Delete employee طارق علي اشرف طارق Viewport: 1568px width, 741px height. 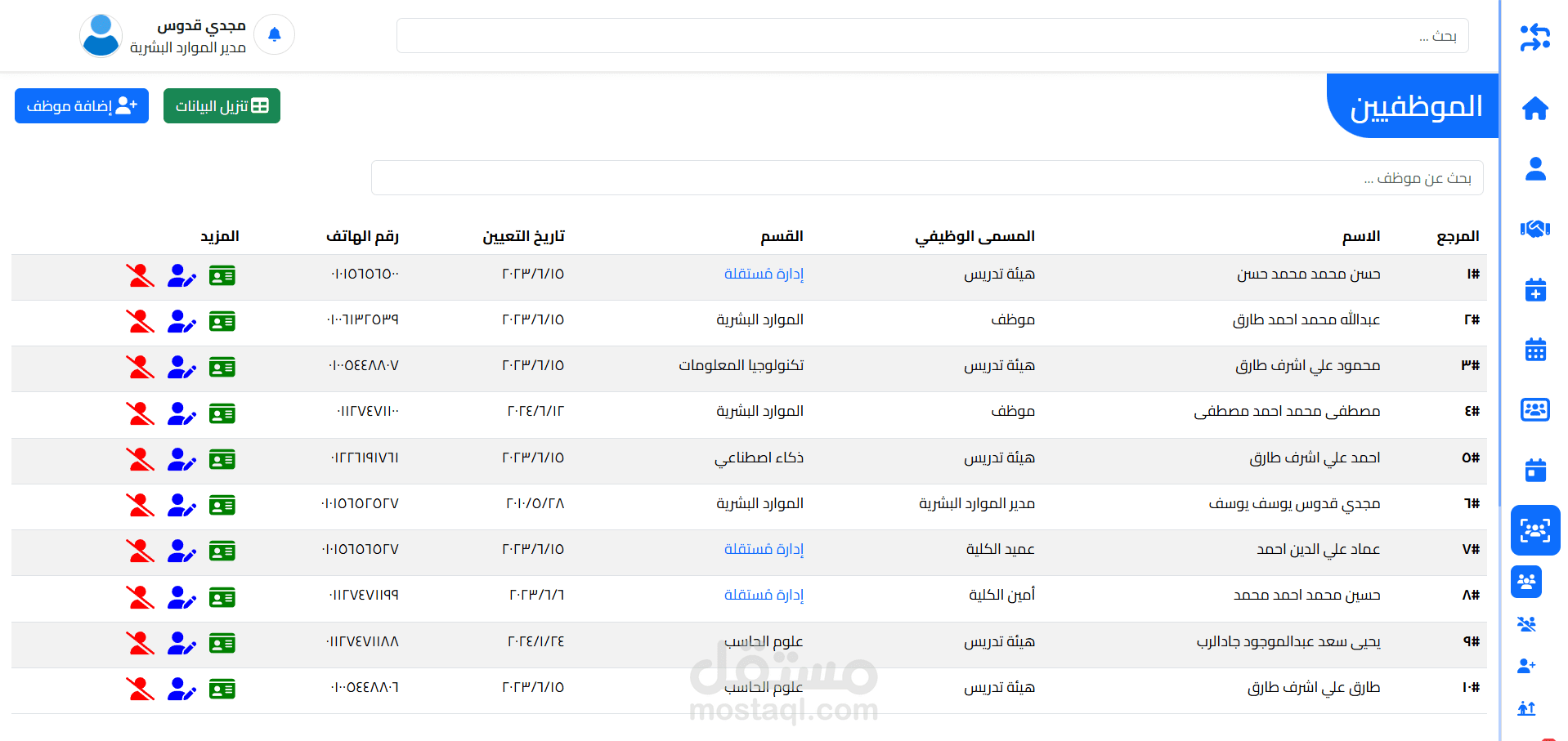(141, 690)
